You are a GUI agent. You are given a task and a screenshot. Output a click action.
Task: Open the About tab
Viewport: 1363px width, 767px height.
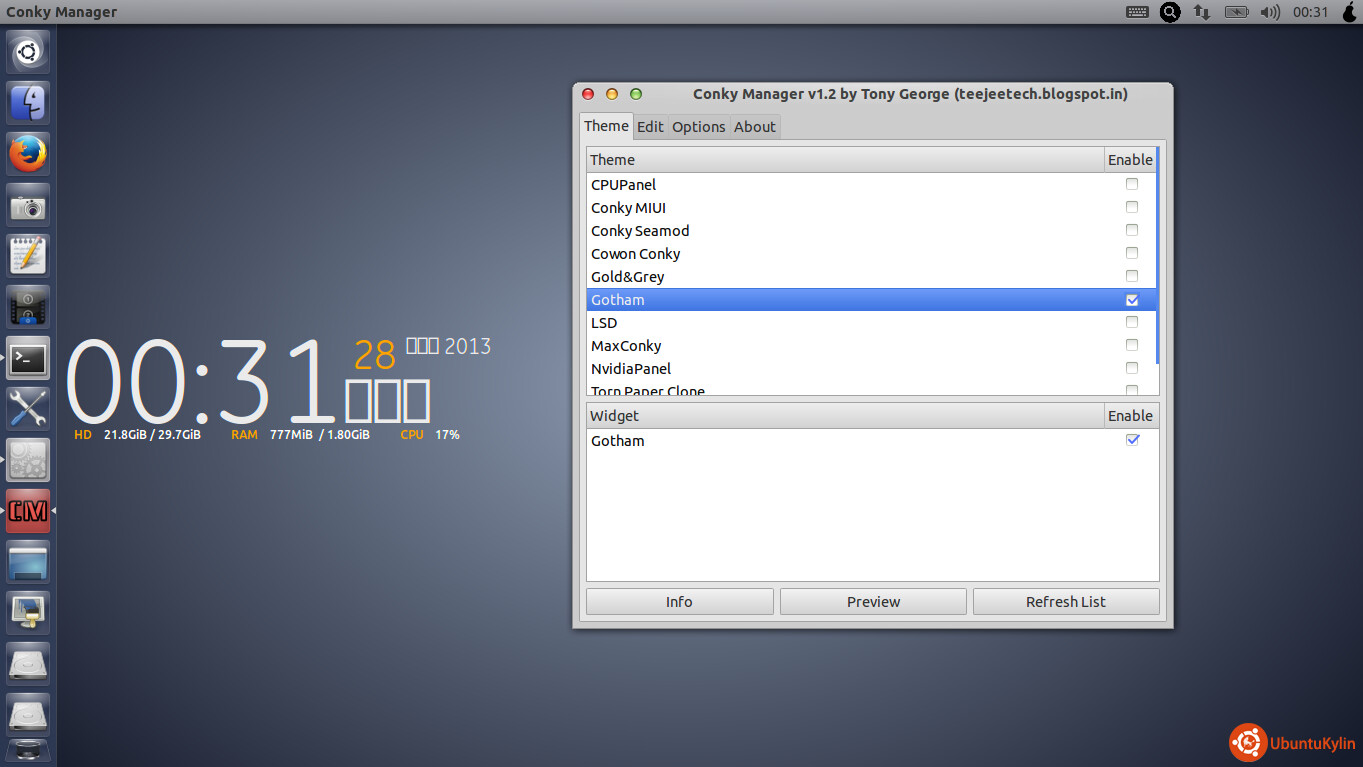(x=754, y=127)
